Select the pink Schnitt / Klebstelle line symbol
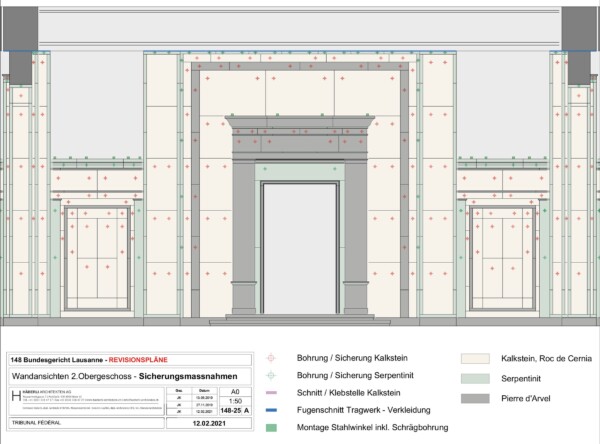Image resolution: width=600 pixels, height=444 pixels. (271, 393)
